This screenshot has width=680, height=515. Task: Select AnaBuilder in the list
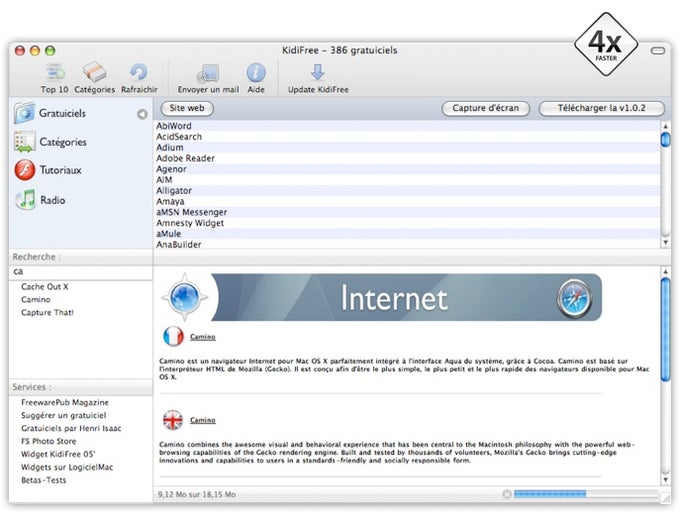point(407,244)
